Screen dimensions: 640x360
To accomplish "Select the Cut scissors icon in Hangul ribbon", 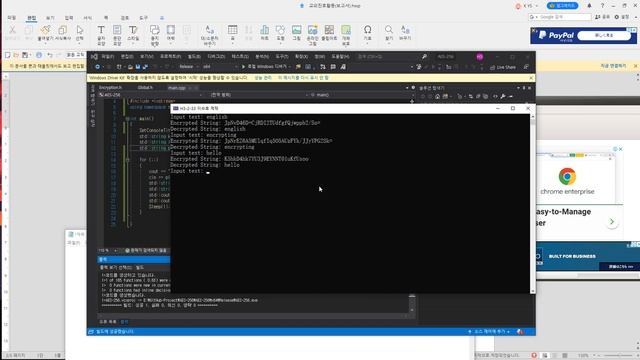I will tap(12, 30).
